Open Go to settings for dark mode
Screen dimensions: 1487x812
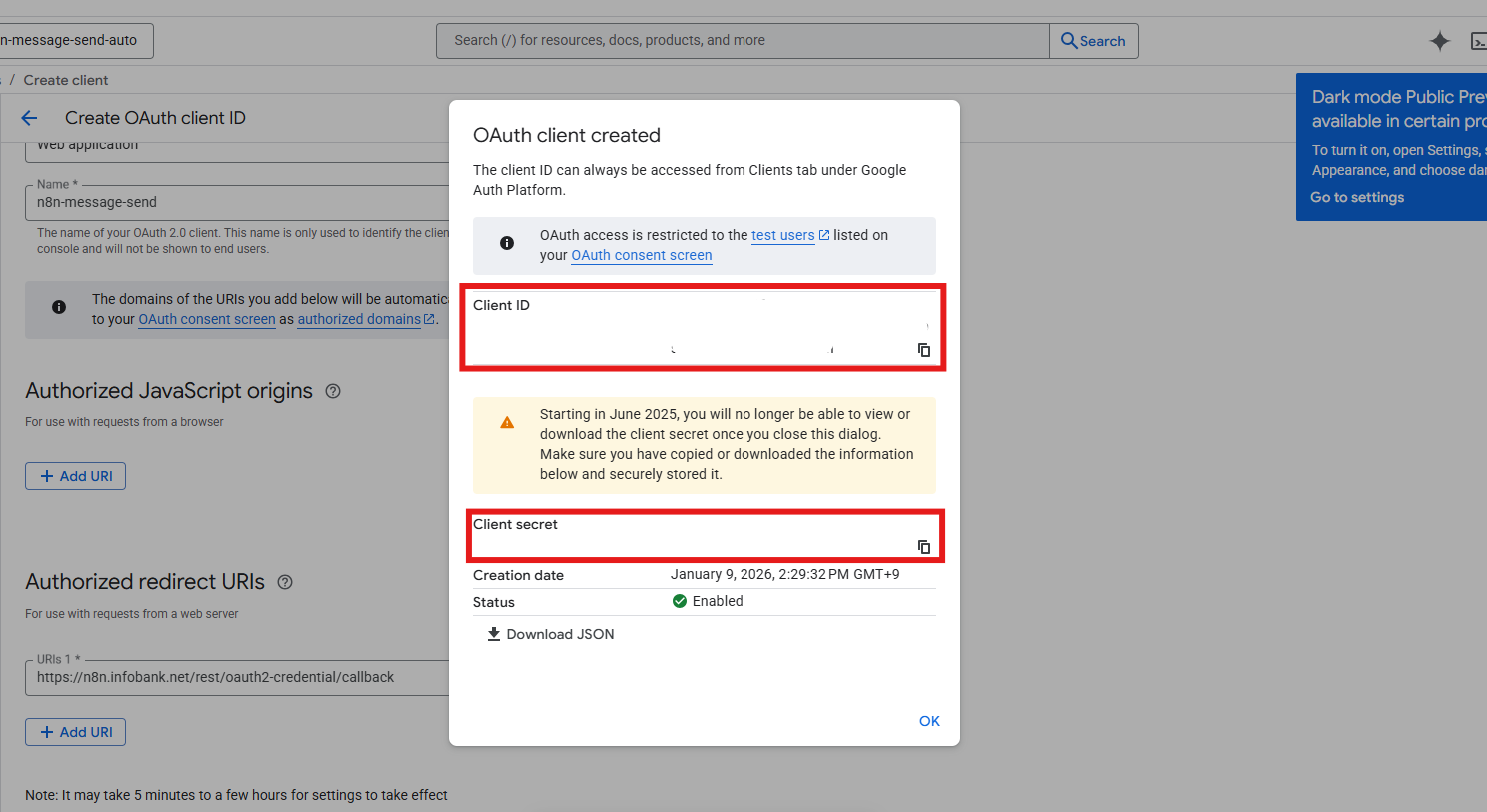tap(1356, 197)
